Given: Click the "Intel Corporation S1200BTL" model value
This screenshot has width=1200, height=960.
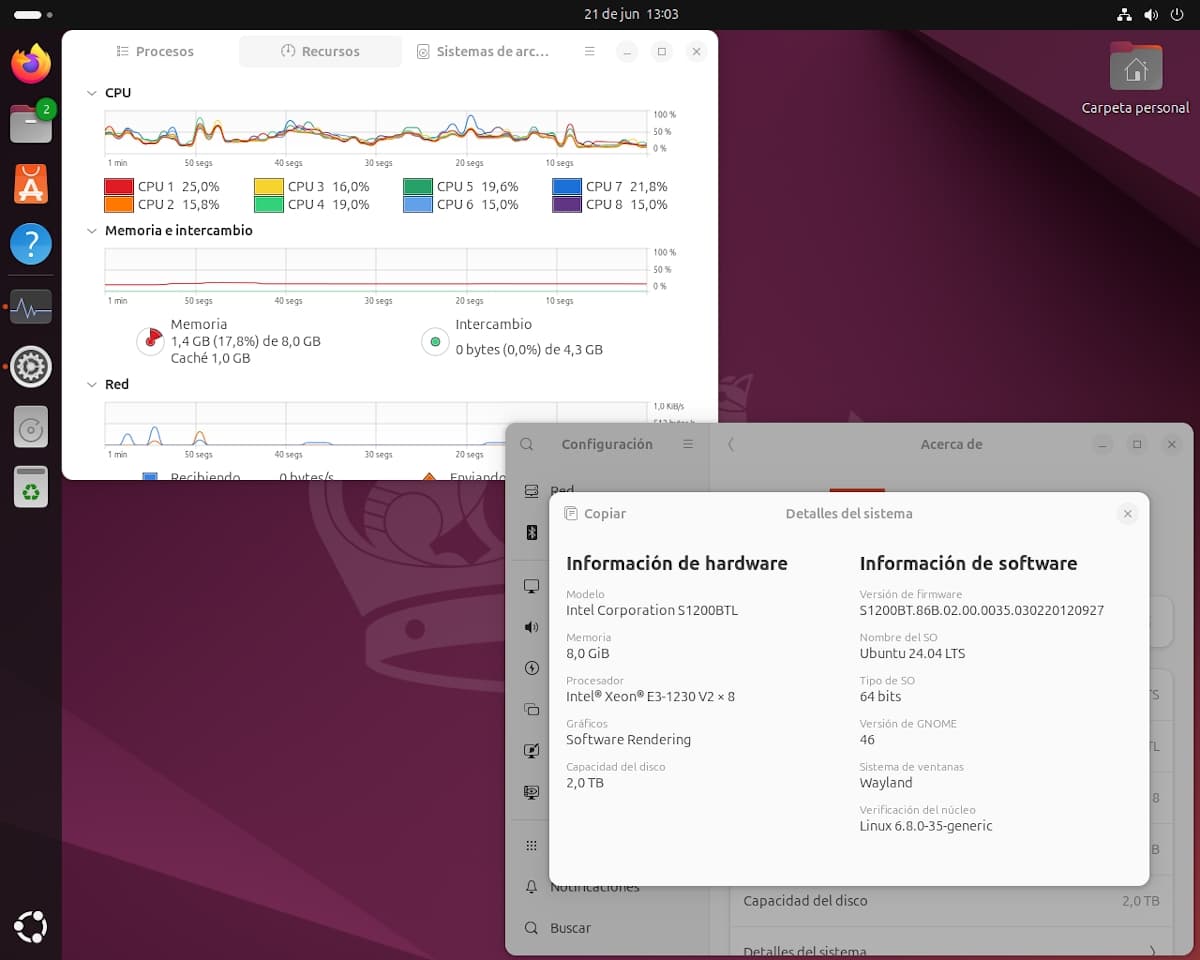Looking at the screenshot, I should point(652,610).
